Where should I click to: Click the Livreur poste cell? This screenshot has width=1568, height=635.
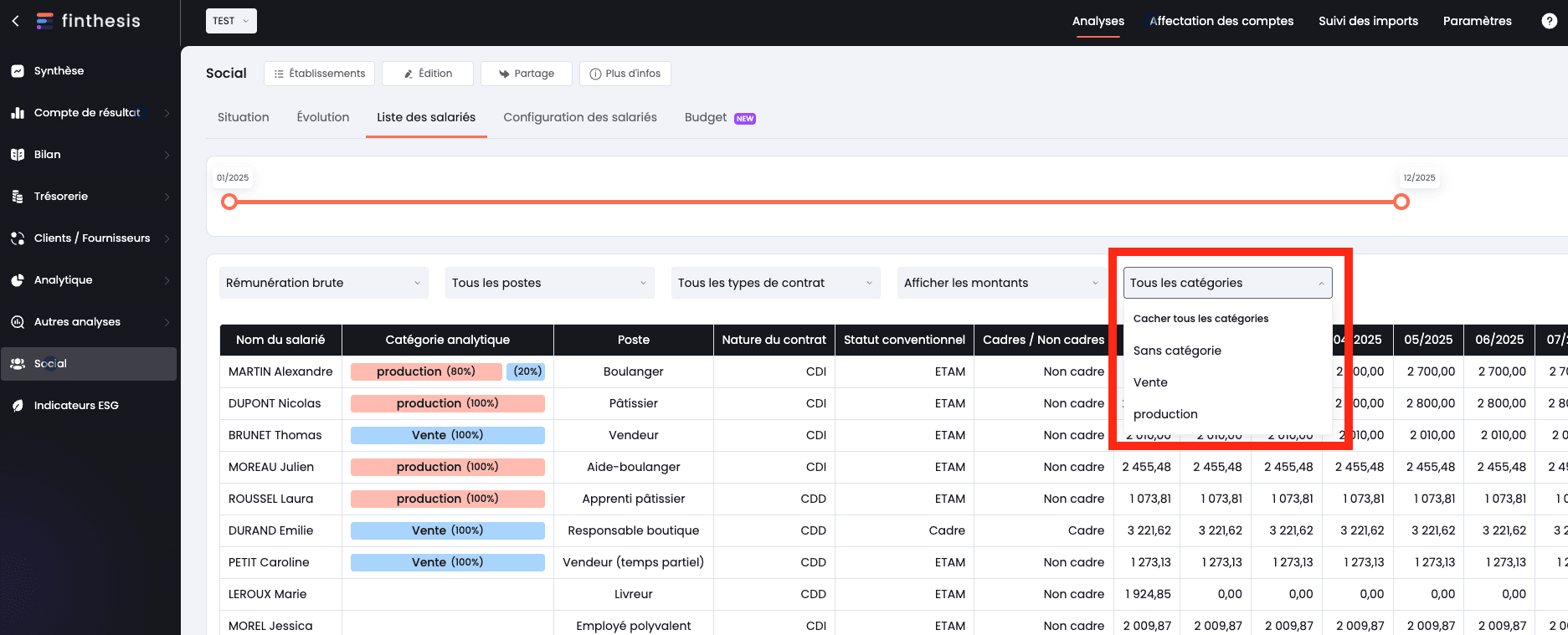click(x=634, y=594)
